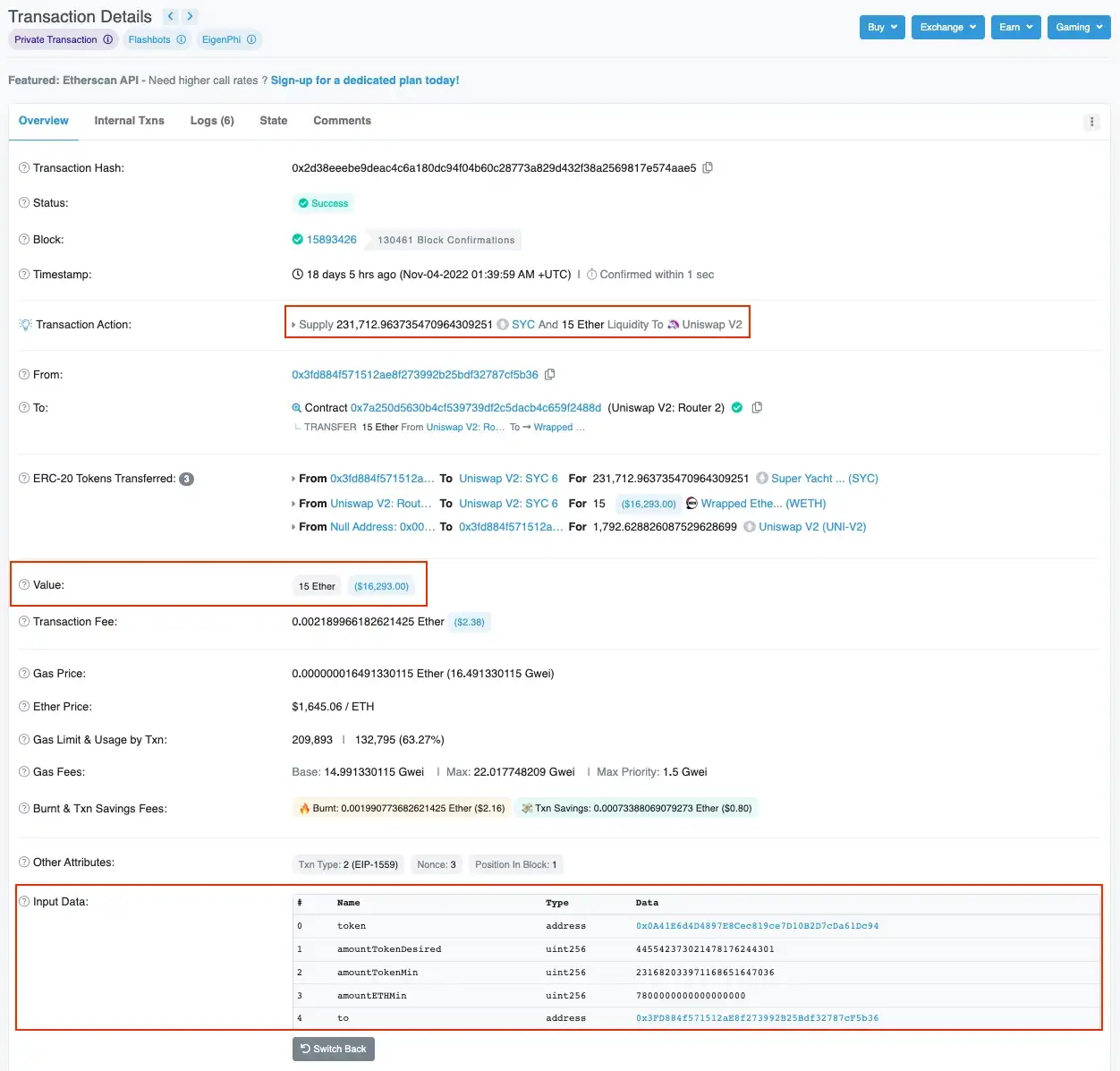Click the info icon on Flashbots tag
The height and width of the screenshot is (1071, 1120).
point(182,39)
